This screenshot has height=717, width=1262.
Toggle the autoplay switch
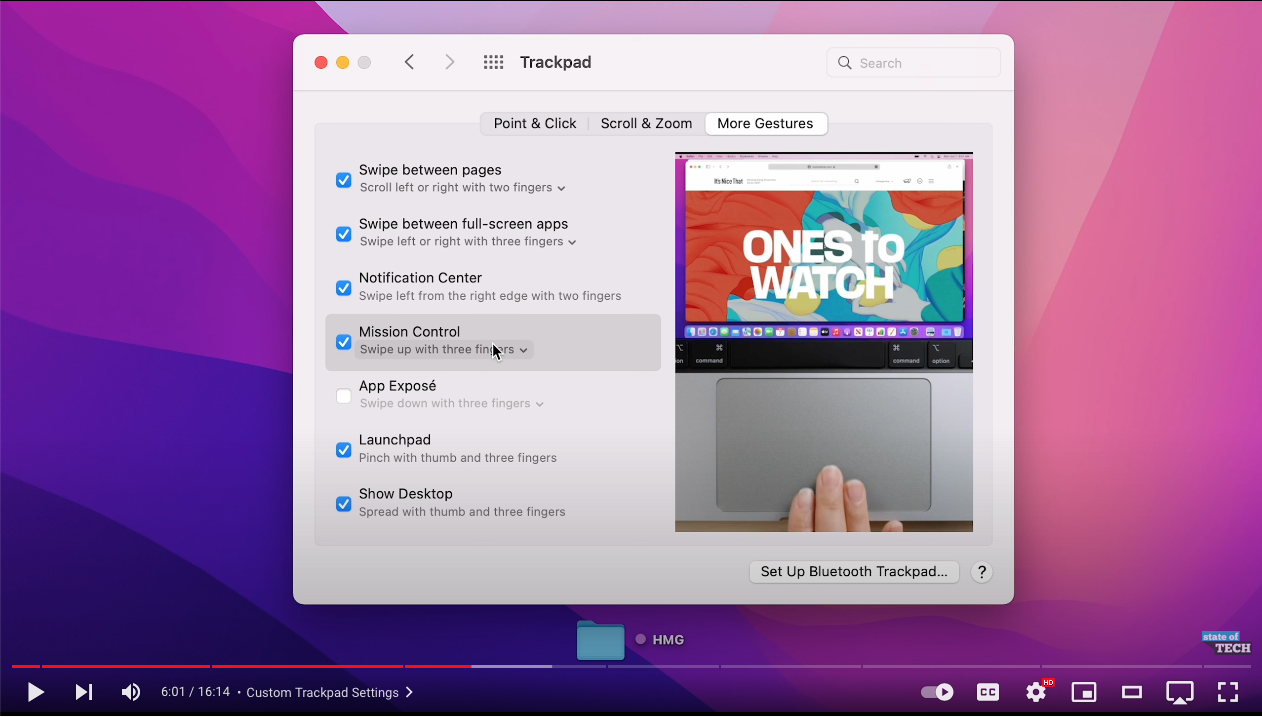coord(937,692)
